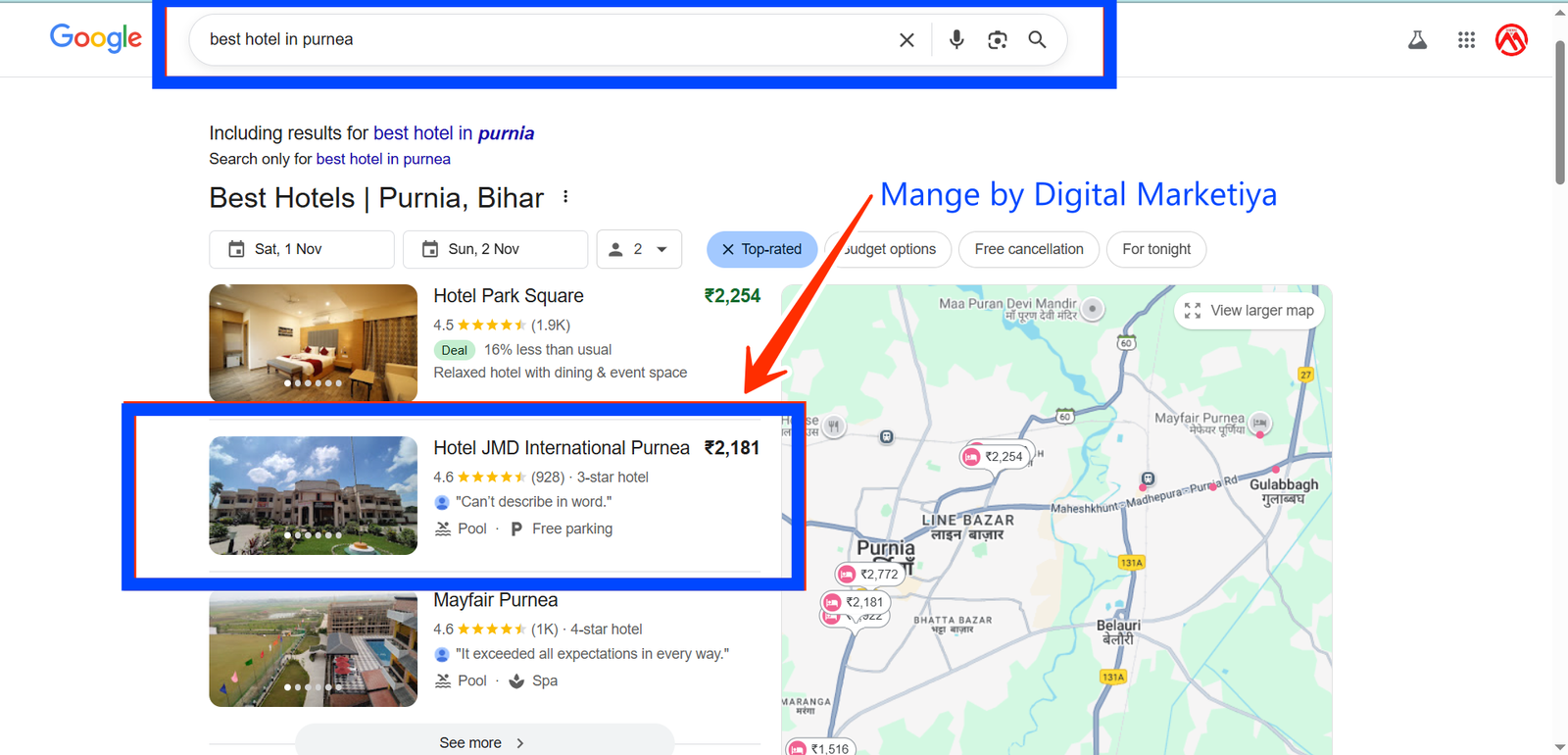Open Google Lens image search

[997, 39]
